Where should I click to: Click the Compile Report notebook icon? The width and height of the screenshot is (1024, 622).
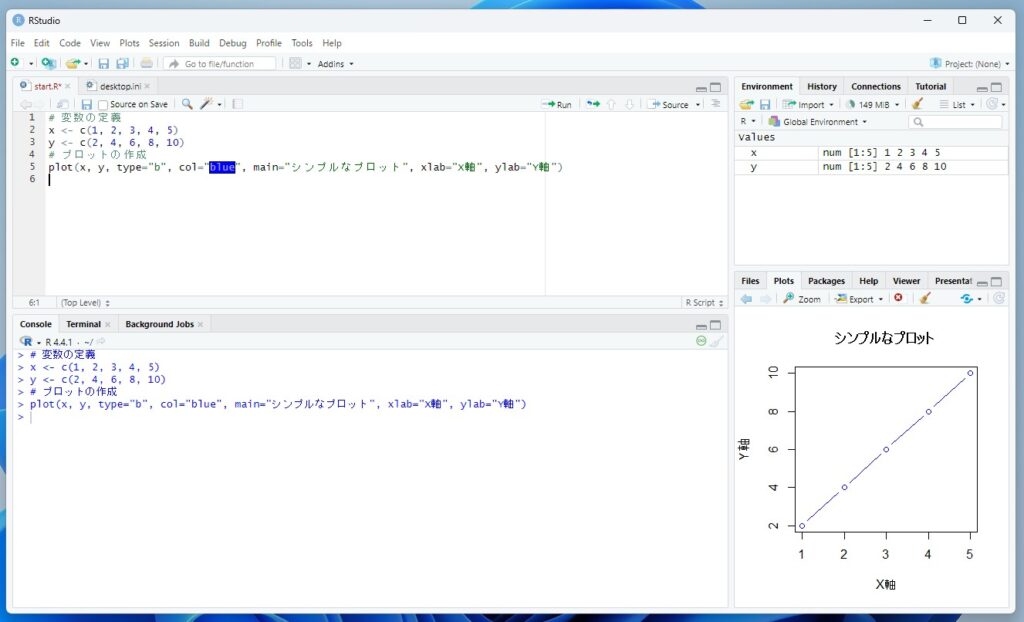tap(238, 104)
